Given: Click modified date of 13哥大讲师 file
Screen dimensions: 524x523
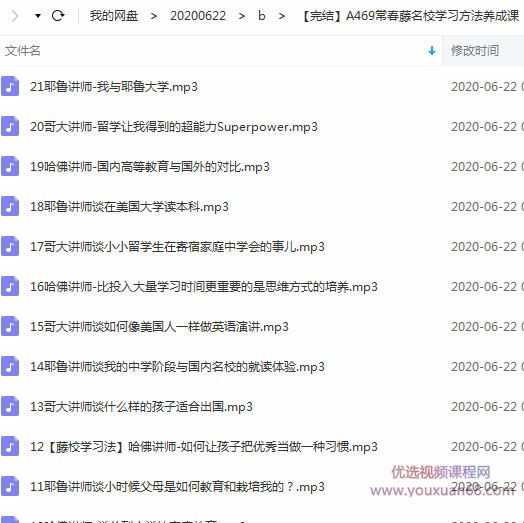Looking at the screenshot, I should 487,407.
